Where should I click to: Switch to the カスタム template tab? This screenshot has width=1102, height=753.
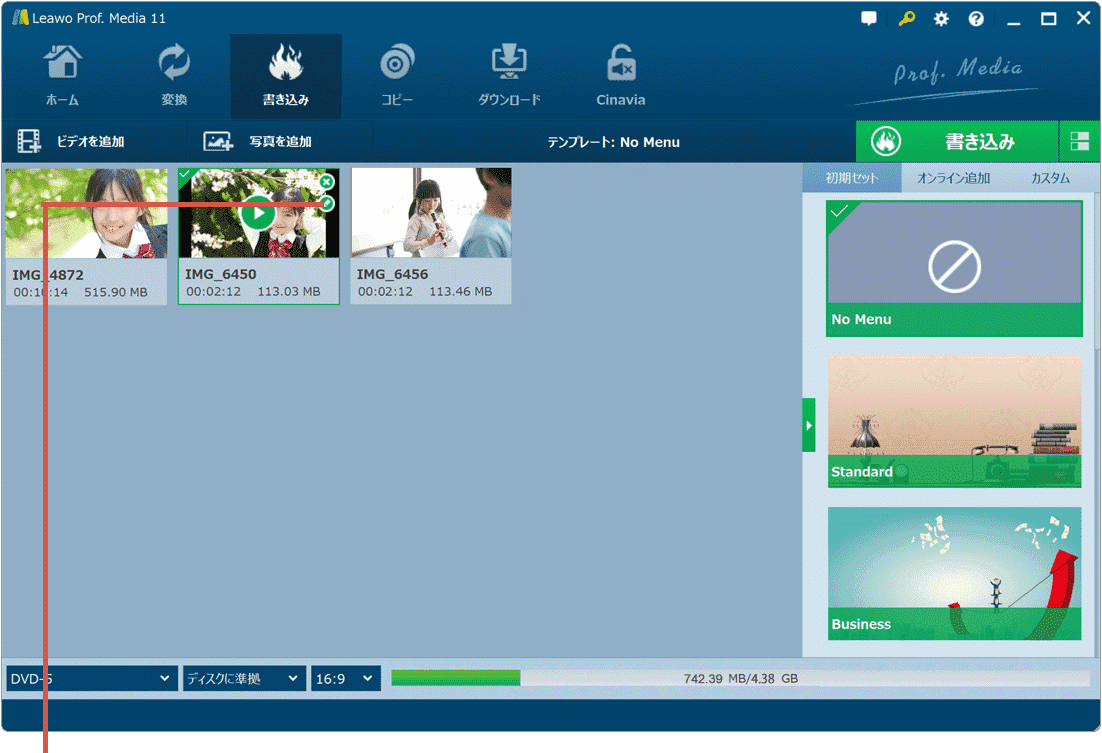(x=1050, y=178)
